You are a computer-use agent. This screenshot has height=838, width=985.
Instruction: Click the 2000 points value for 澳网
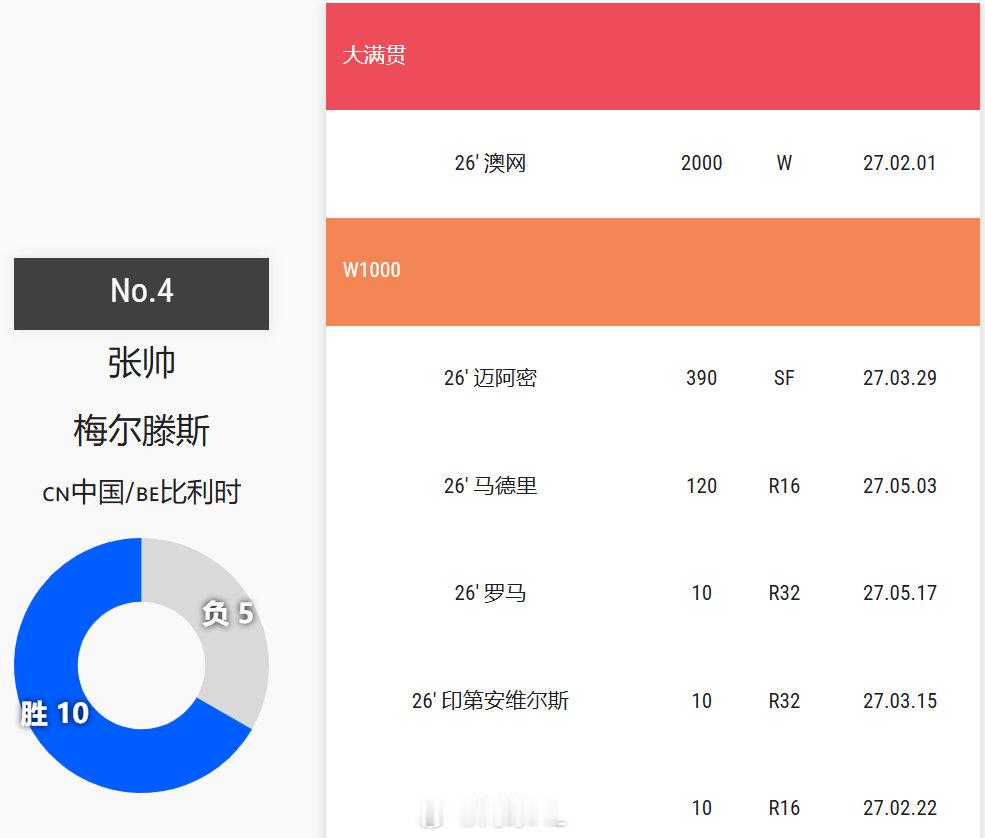(702, 163)
